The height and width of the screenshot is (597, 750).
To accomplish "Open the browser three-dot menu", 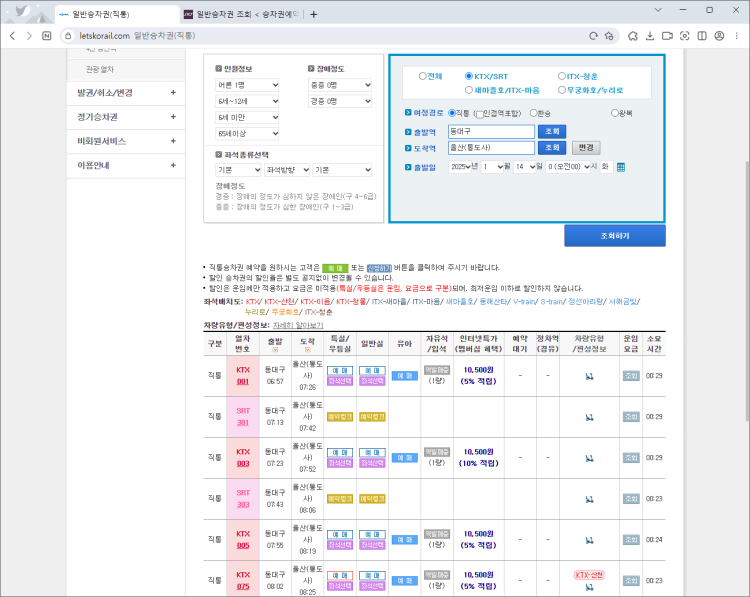I will pos(737,36).
